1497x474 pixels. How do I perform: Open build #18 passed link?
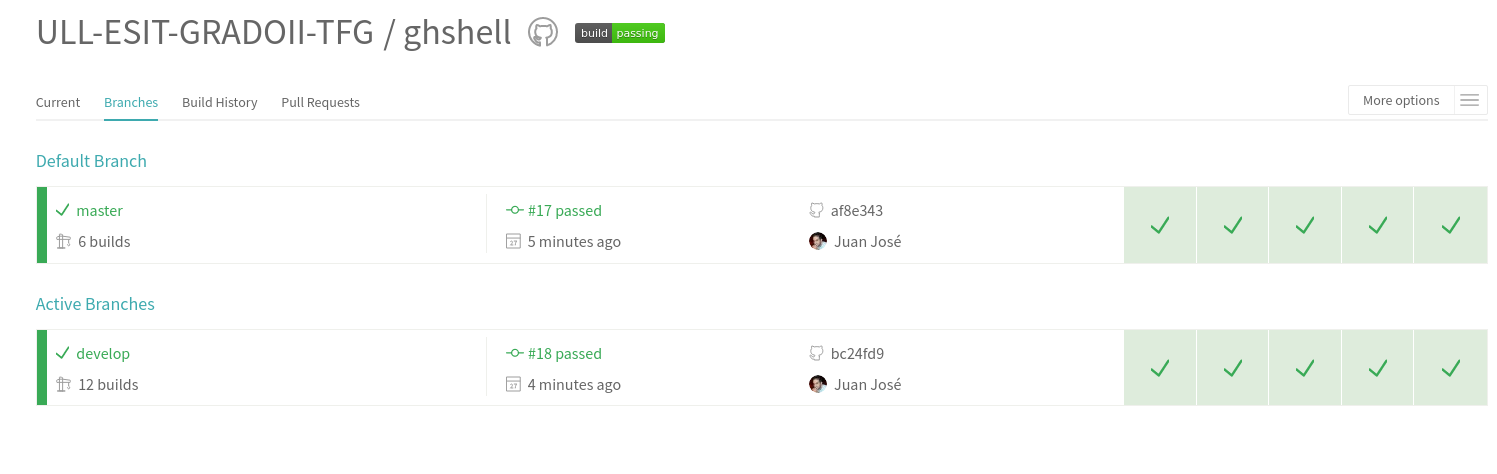565,354
